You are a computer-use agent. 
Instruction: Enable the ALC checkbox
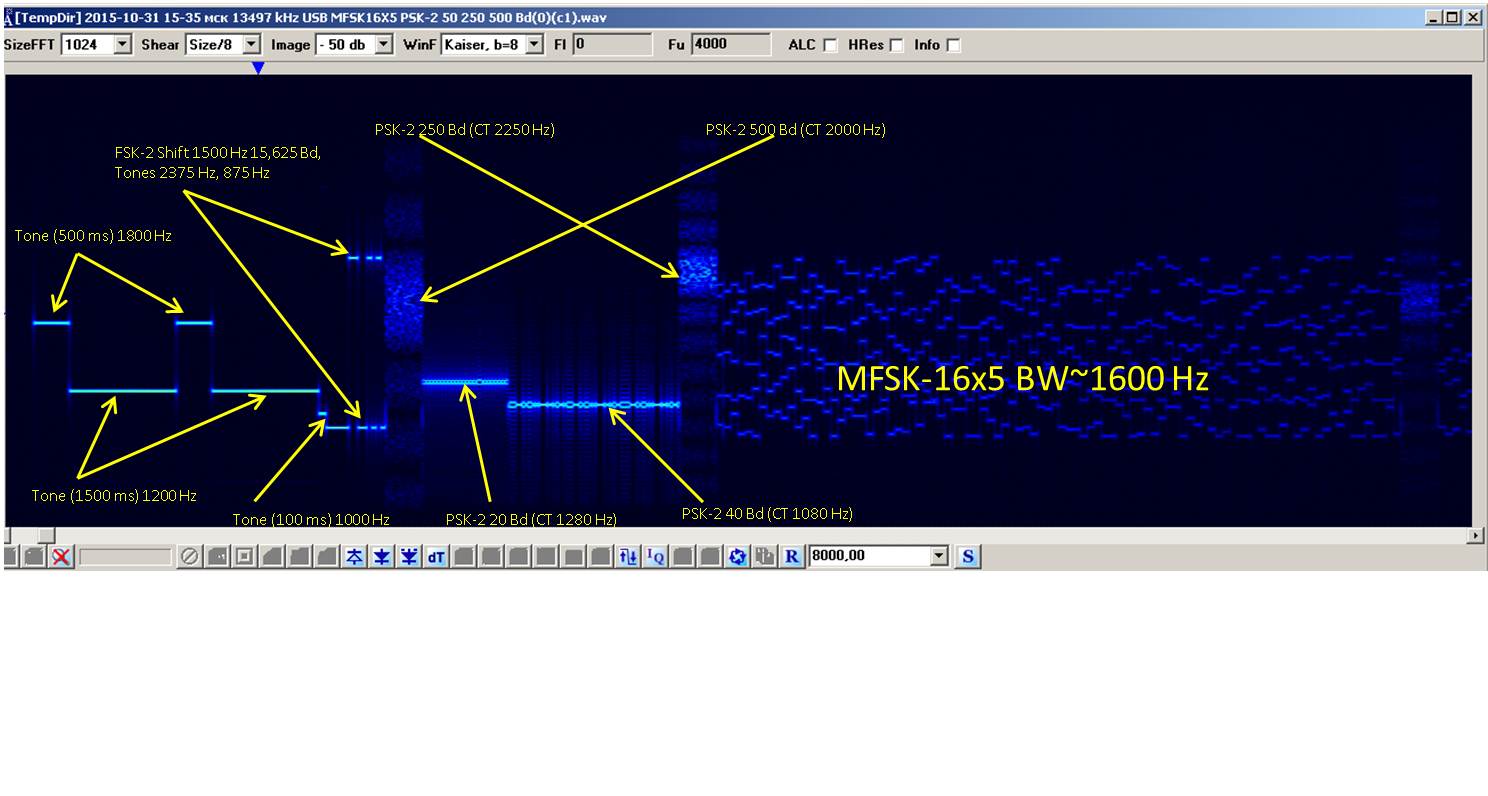(x=830, y=45)
